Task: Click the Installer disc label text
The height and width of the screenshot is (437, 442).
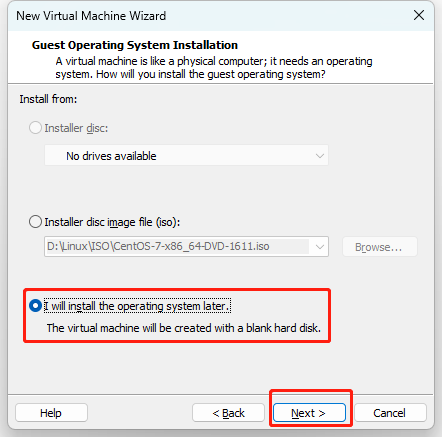Action: tap(76, 128)
